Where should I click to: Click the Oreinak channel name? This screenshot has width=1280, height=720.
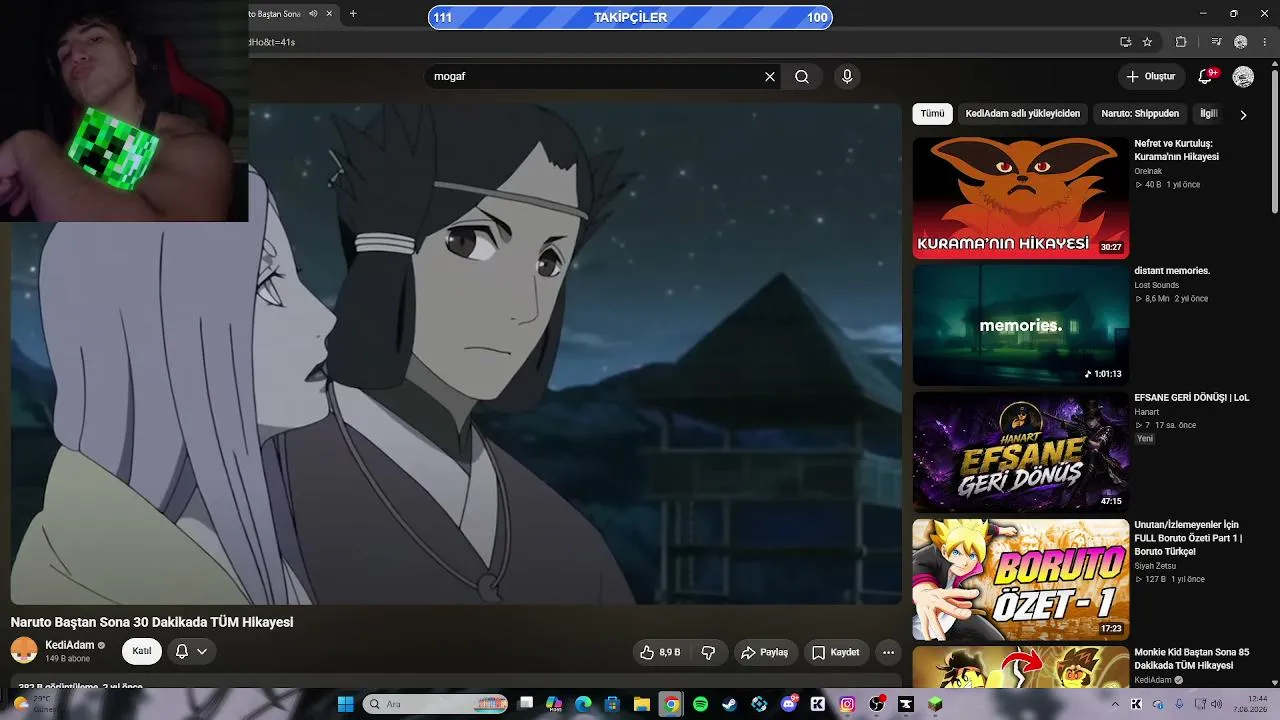point(1148,171)
